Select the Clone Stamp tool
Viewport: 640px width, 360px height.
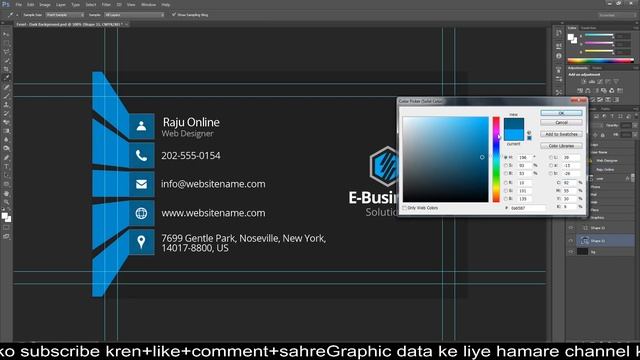[6, 104]
